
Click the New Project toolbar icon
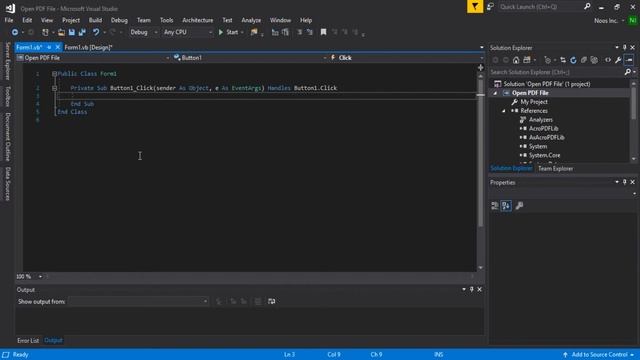pyautogui.click(x=45, y=32)
